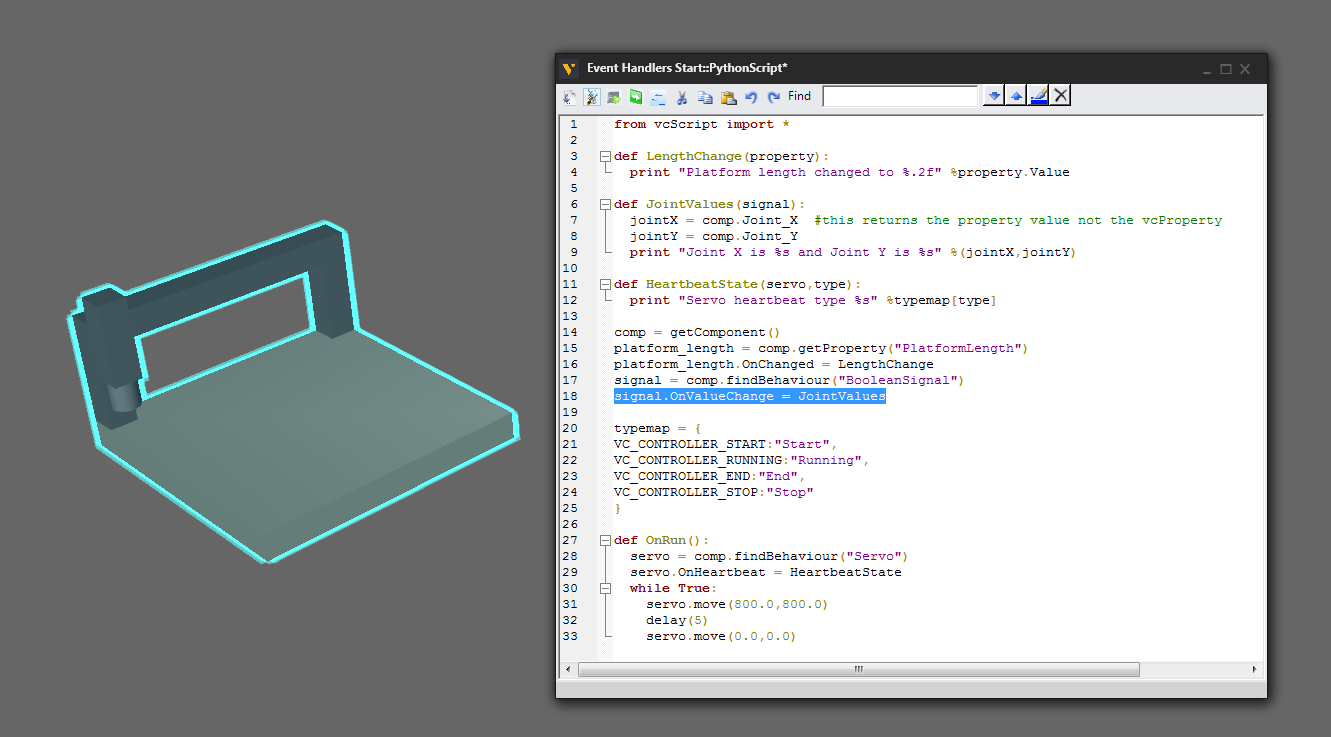The width and height of the screenshot is (1331, 737).
Task: Clear search with the X icon by Find
Action: tap(1061, 96)
